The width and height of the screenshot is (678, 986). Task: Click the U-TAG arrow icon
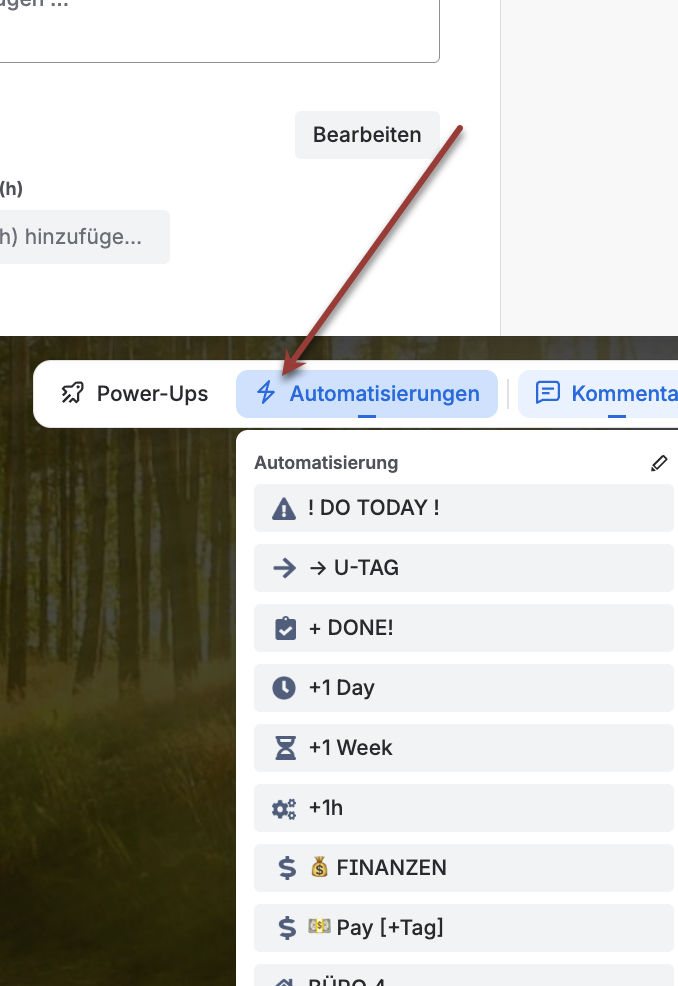[284, 568]
